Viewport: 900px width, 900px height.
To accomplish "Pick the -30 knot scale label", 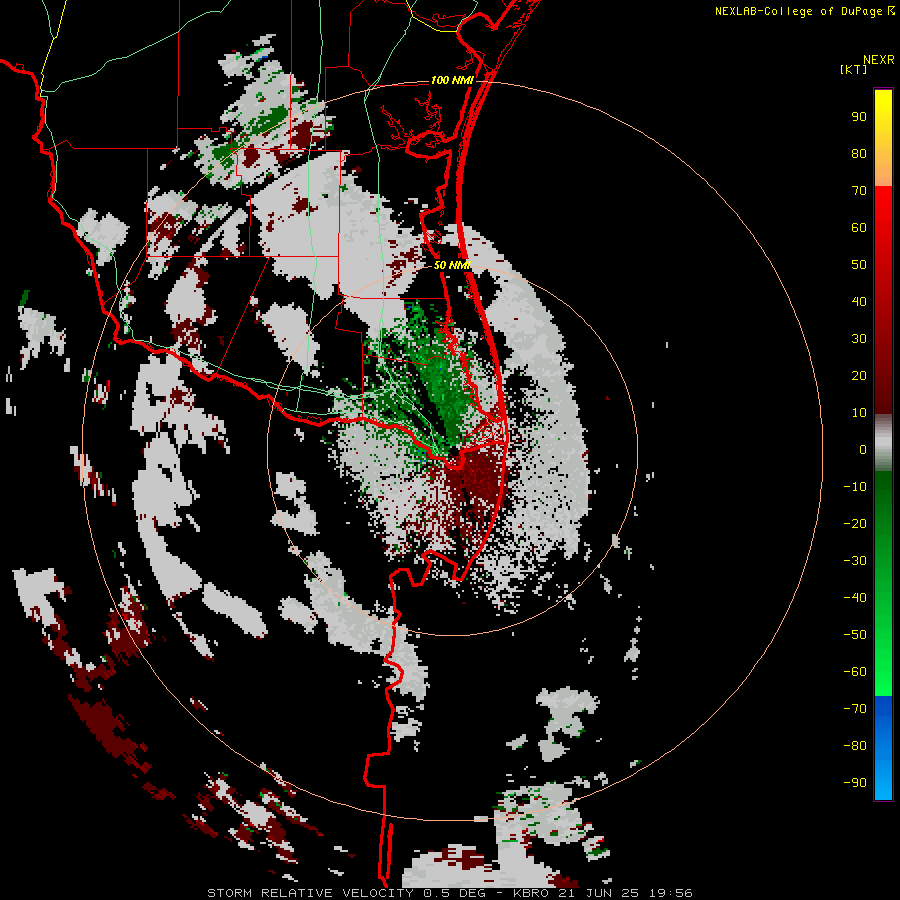I will (855, 561).
